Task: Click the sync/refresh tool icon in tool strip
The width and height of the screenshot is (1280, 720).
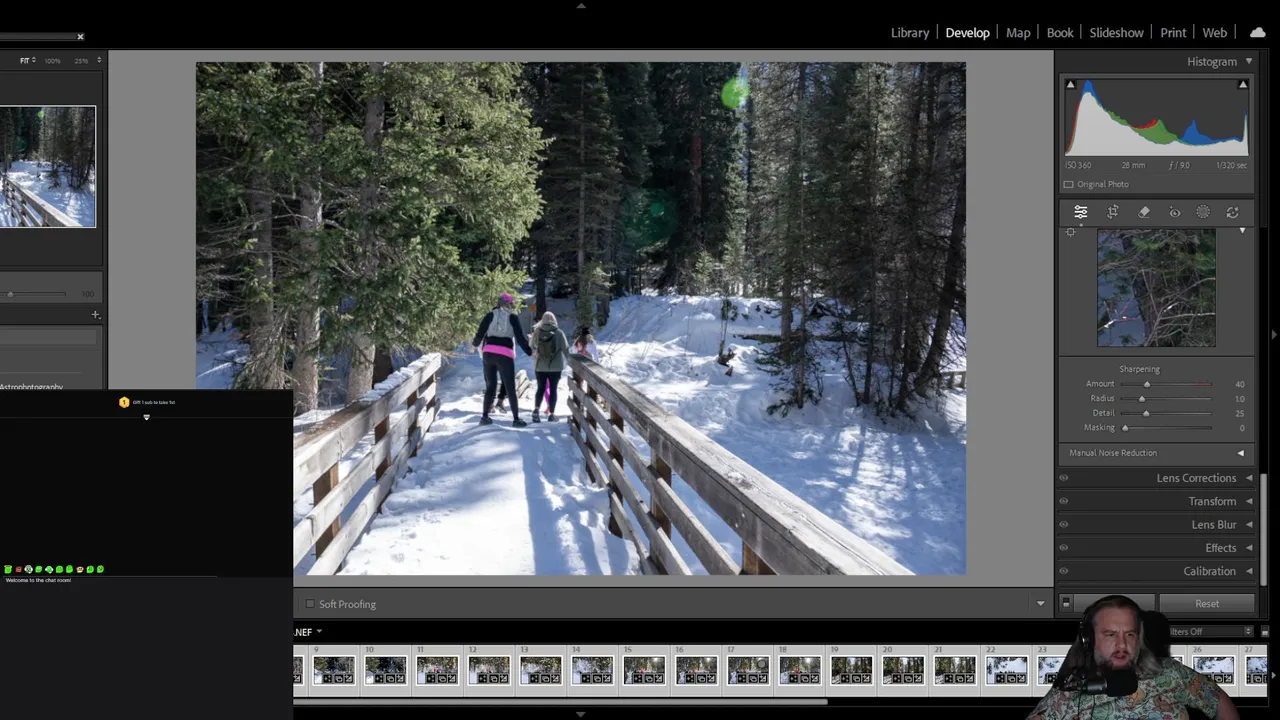Action: [1232, 212]
